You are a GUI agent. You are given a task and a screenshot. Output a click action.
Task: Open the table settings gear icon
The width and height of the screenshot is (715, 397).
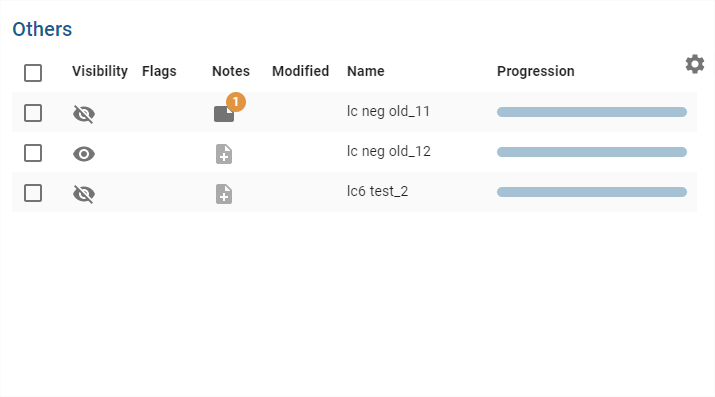694,64
